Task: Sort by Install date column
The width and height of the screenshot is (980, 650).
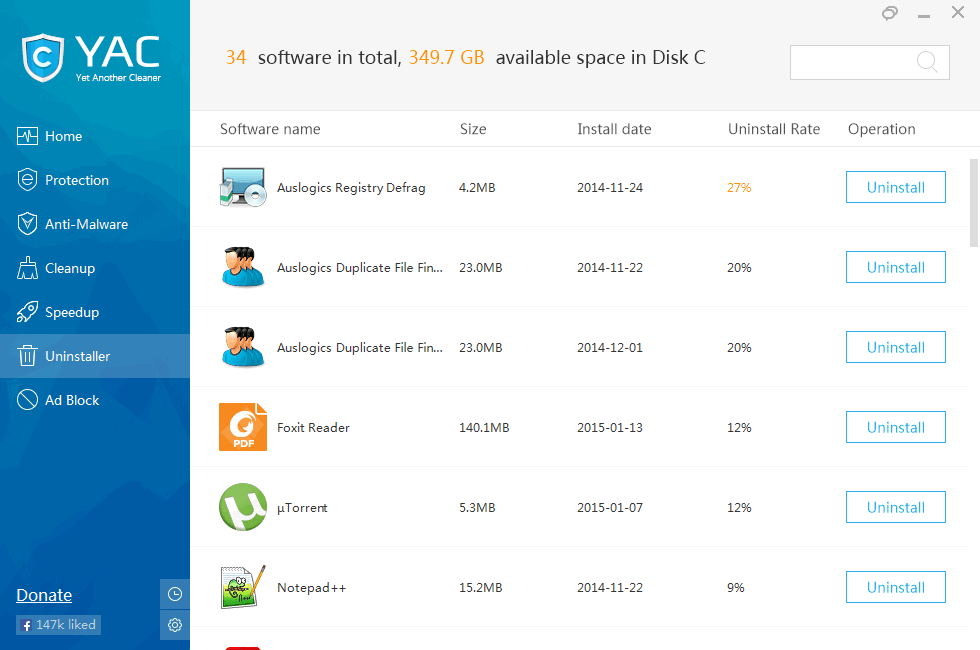Action: click(x=614, y=129)
